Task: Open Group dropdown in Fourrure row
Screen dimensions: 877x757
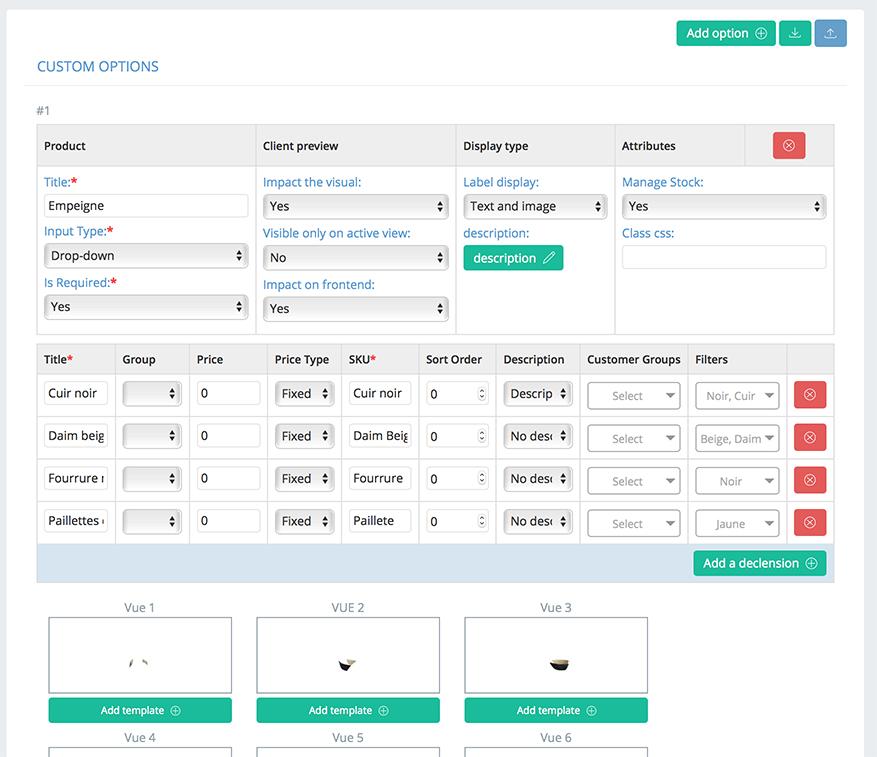Action: (152, 479)
